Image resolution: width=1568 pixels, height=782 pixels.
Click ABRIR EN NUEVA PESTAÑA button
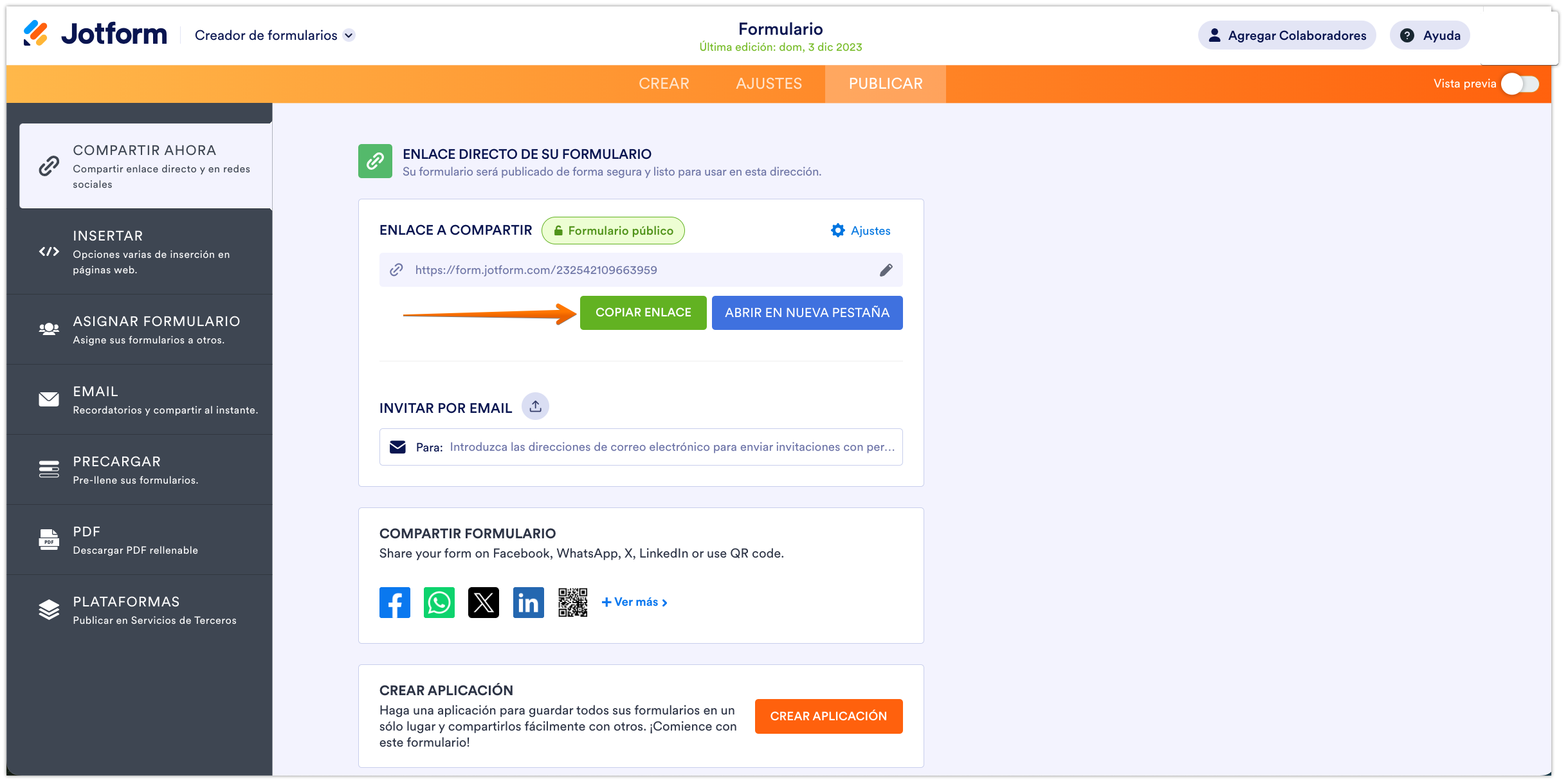pyautogui.click(x=807, y=313)
